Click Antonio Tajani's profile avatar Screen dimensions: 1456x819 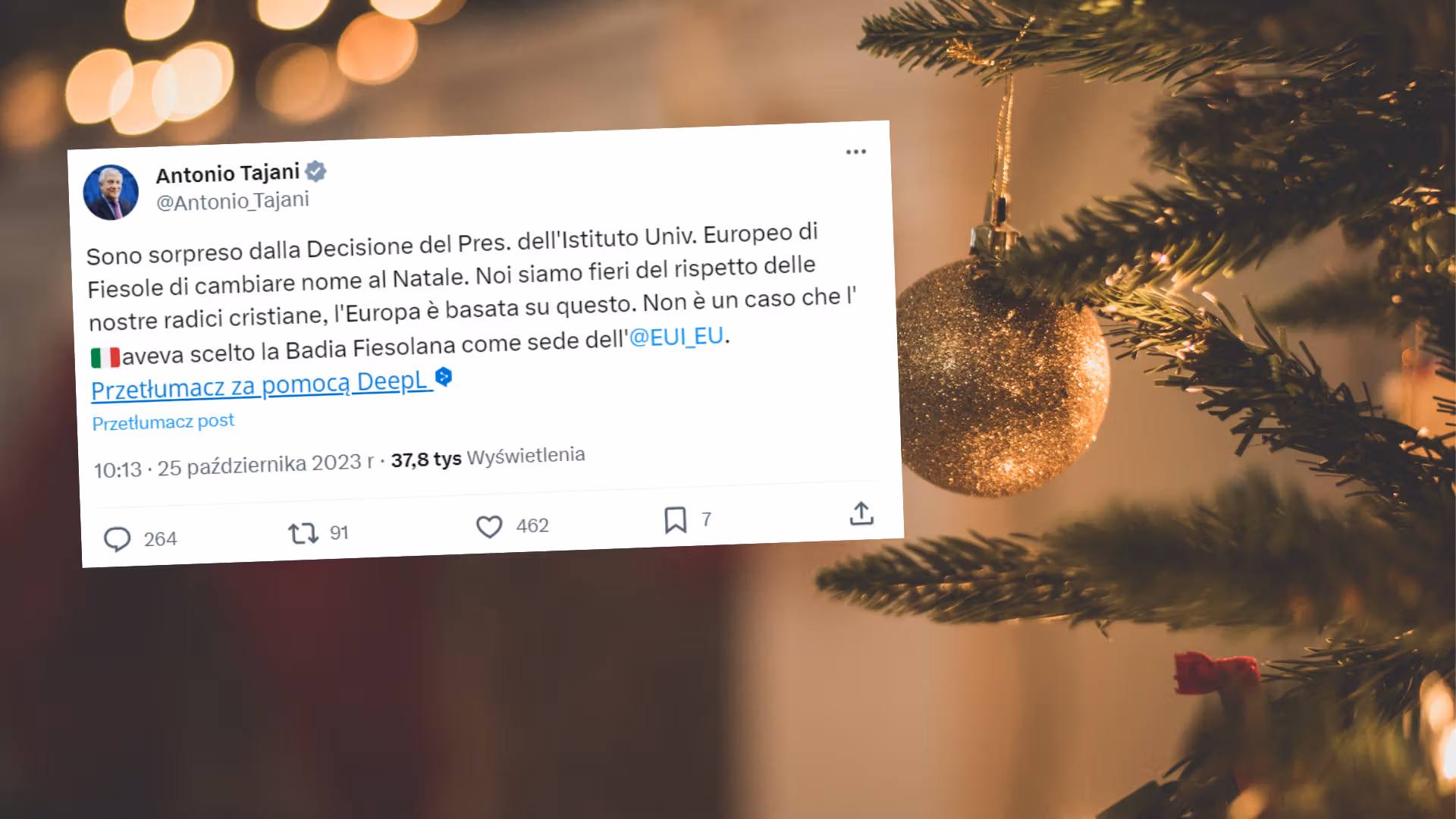coord(111,193)
